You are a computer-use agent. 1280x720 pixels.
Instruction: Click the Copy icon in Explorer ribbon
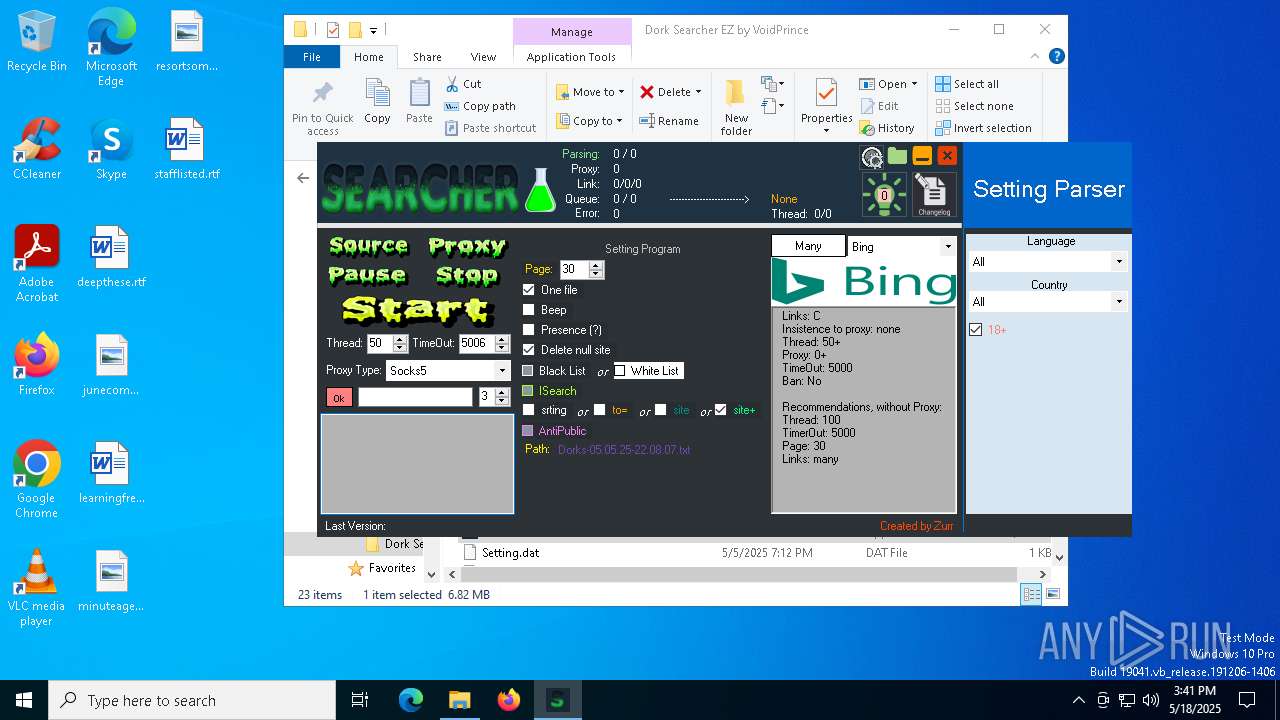point(377,101)
